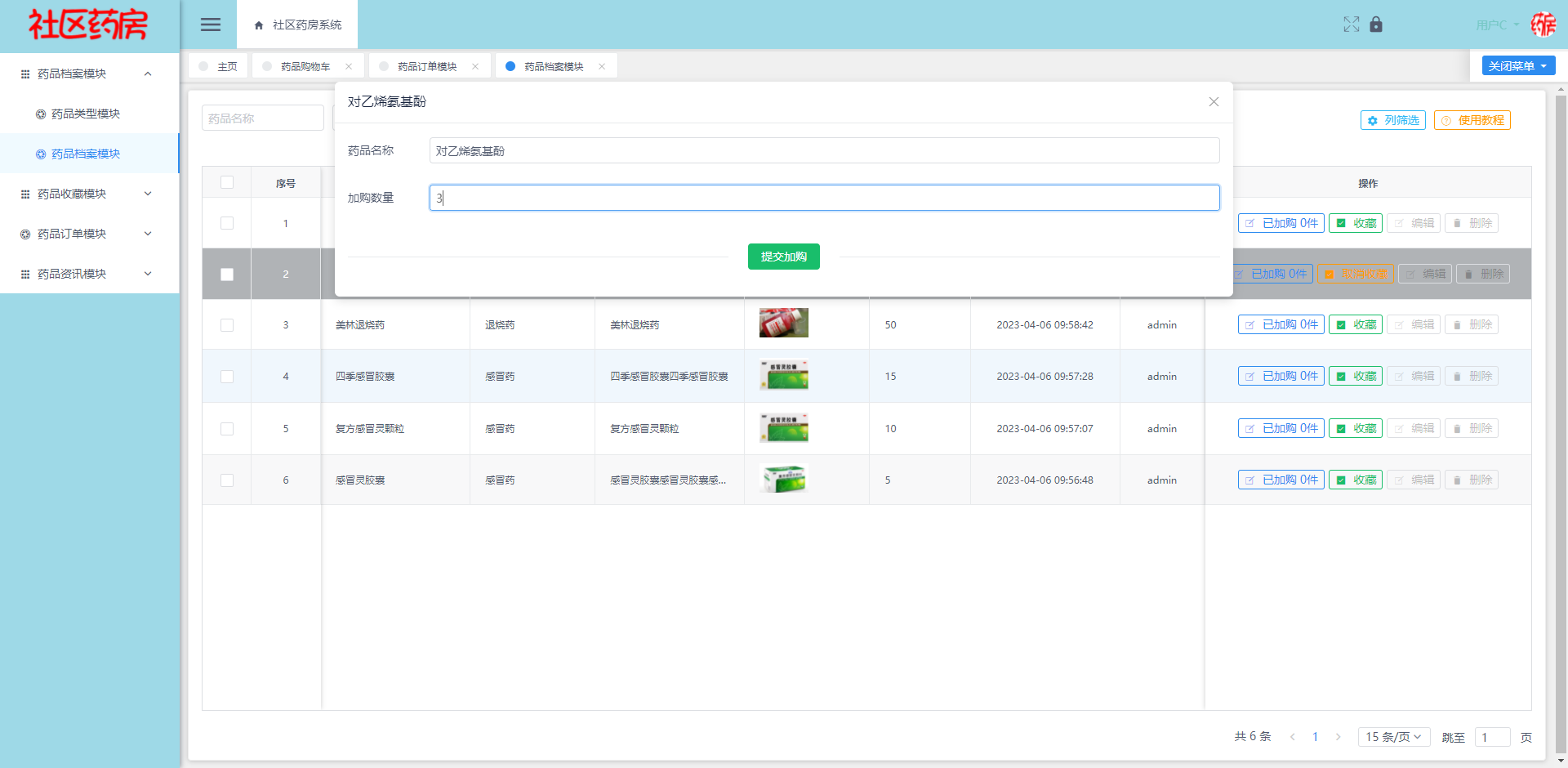Open the 用户C user dropdown
Image resolution: width=1568 pixels, height=768 pixels.
pyautogui.click(x=1498, y=25)
